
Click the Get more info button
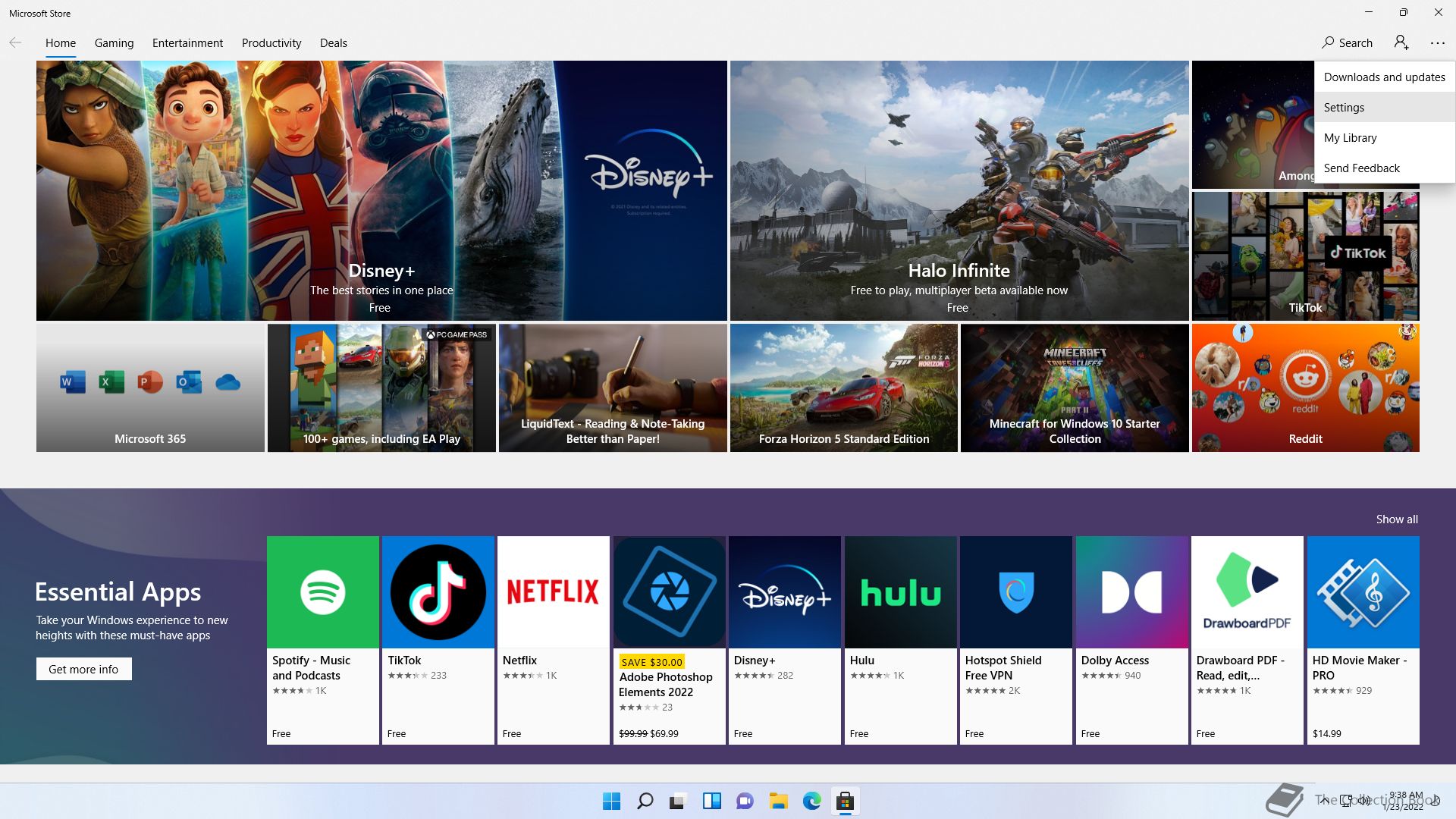pos(83,669)
